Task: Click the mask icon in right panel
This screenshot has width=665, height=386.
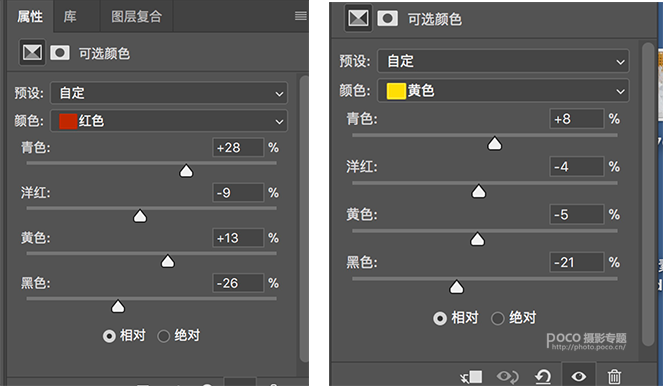Action: click(387, 18)
